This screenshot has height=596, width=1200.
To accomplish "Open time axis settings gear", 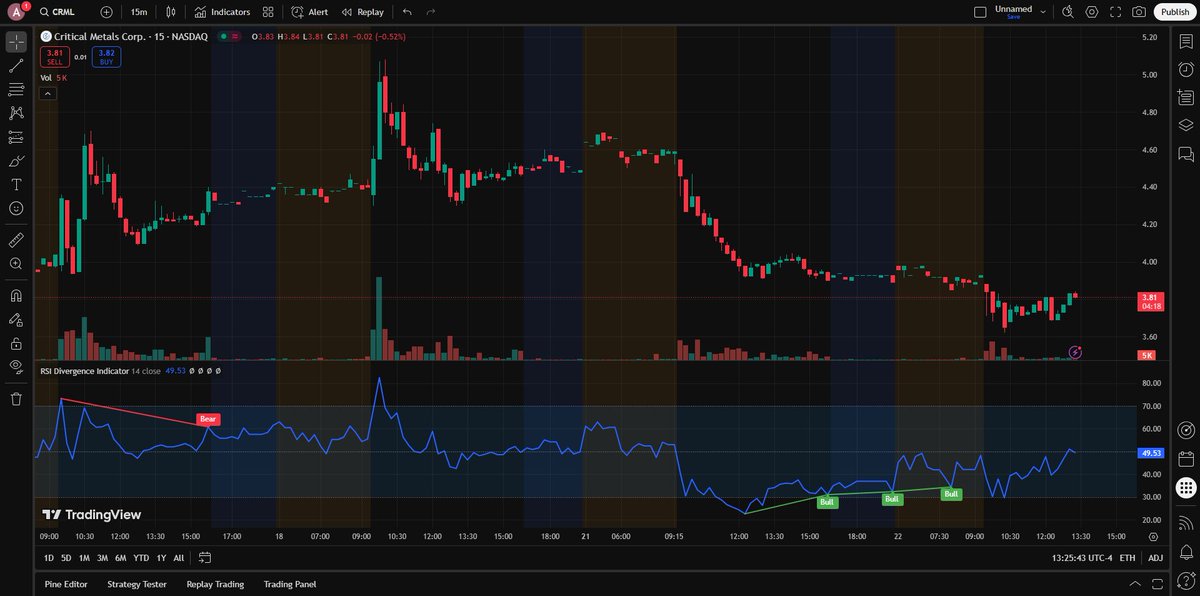I will 1153,536.
